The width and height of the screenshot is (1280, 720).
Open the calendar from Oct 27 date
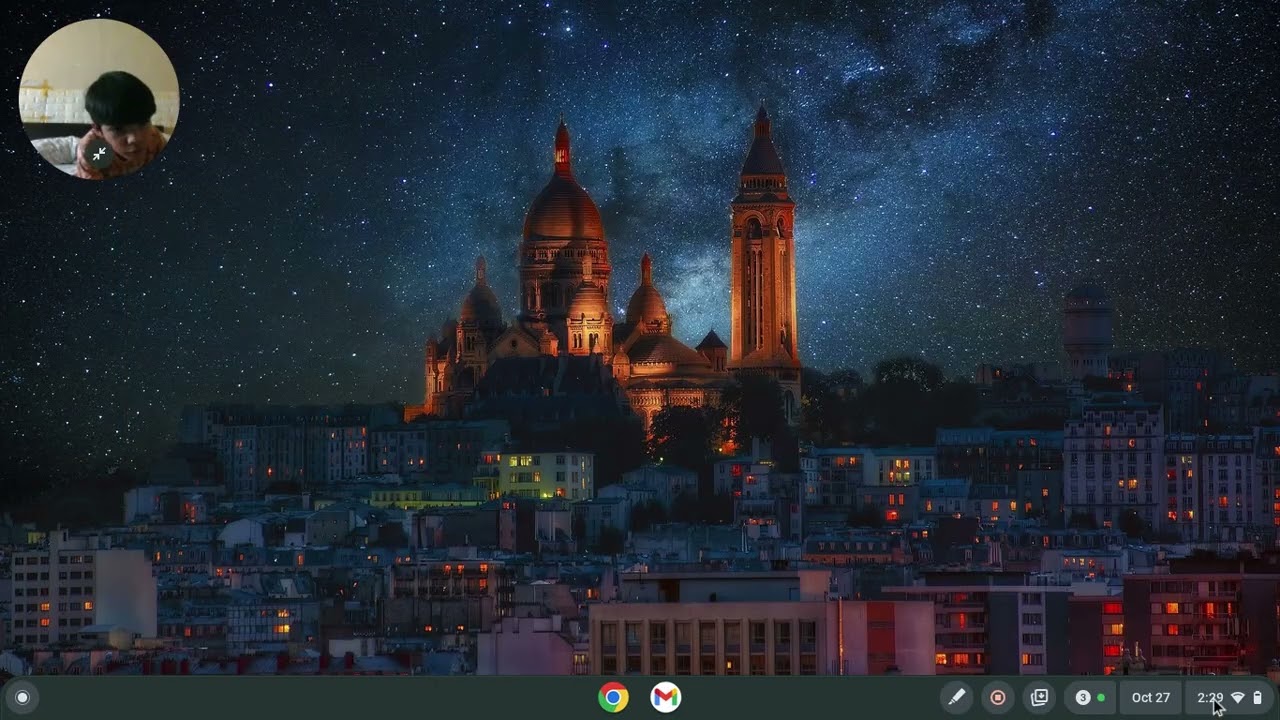tap(1150, 697)
